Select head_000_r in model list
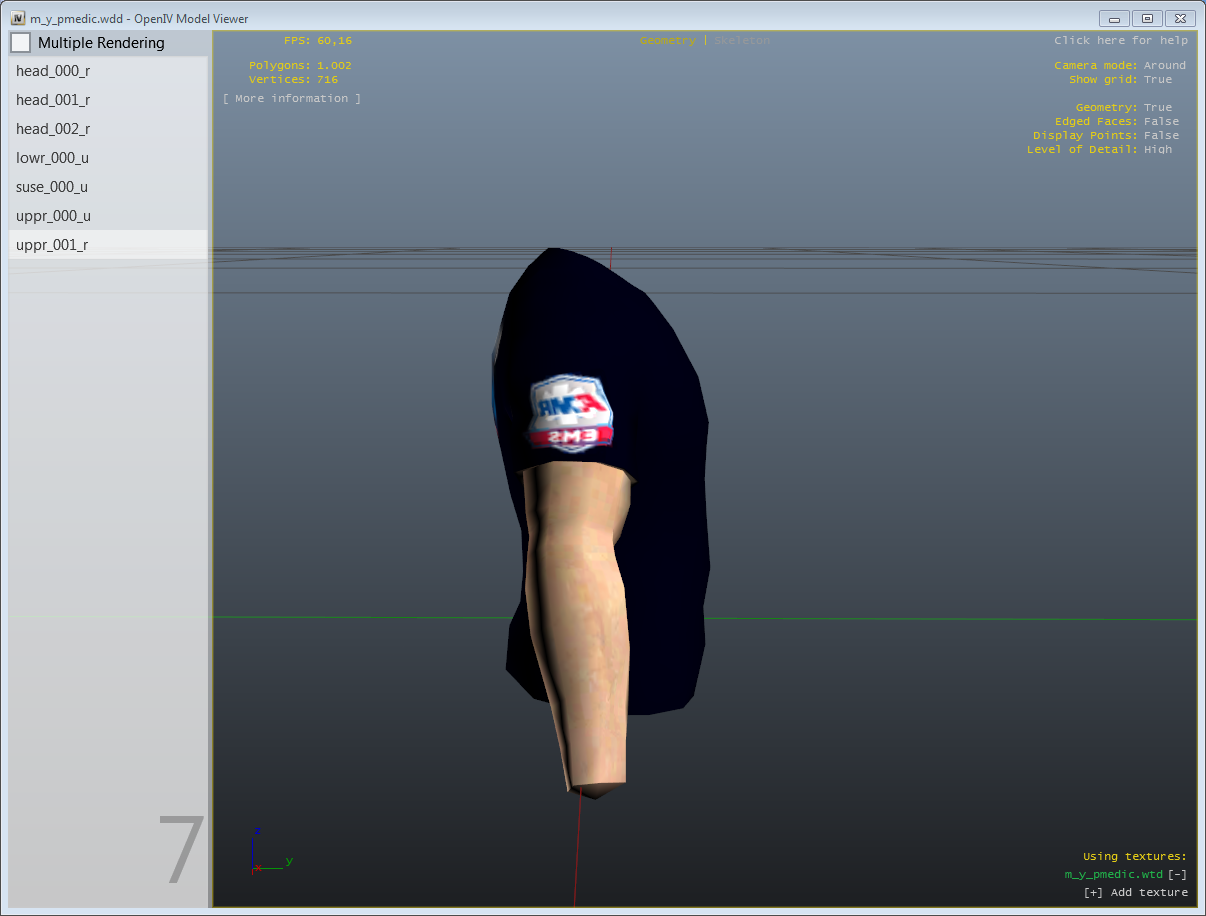 point(53,71)
